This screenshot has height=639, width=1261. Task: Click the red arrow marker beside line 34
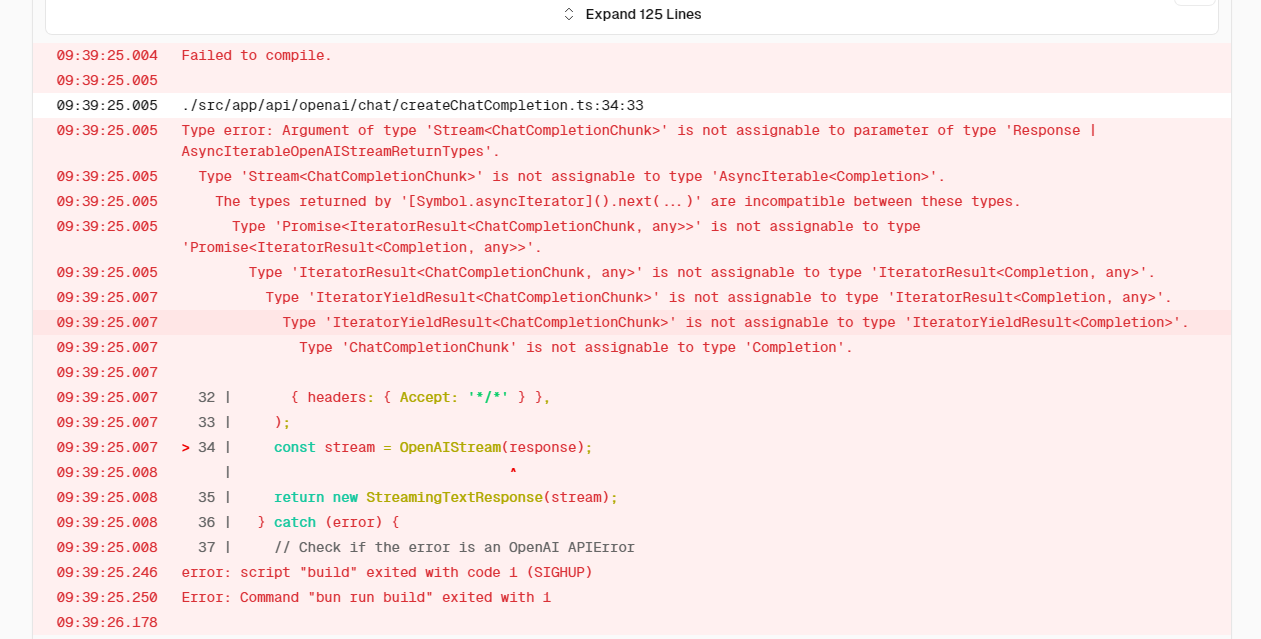[x=185, y=447]
